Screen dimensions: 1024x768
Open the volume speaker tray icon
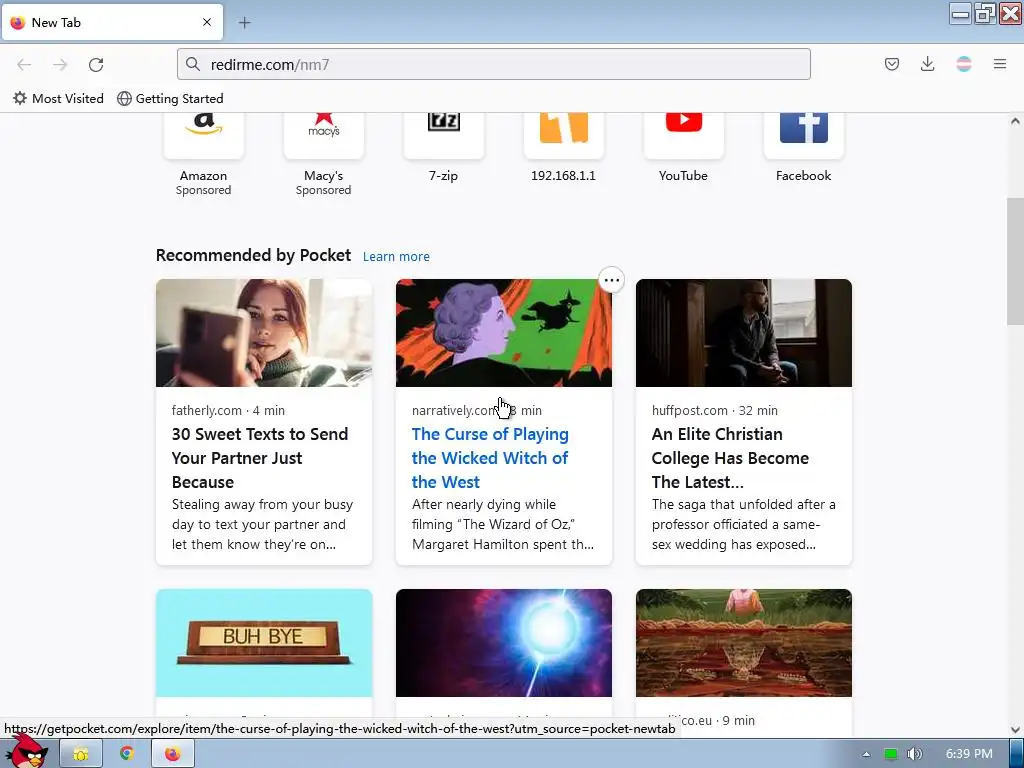pos(915,754)
